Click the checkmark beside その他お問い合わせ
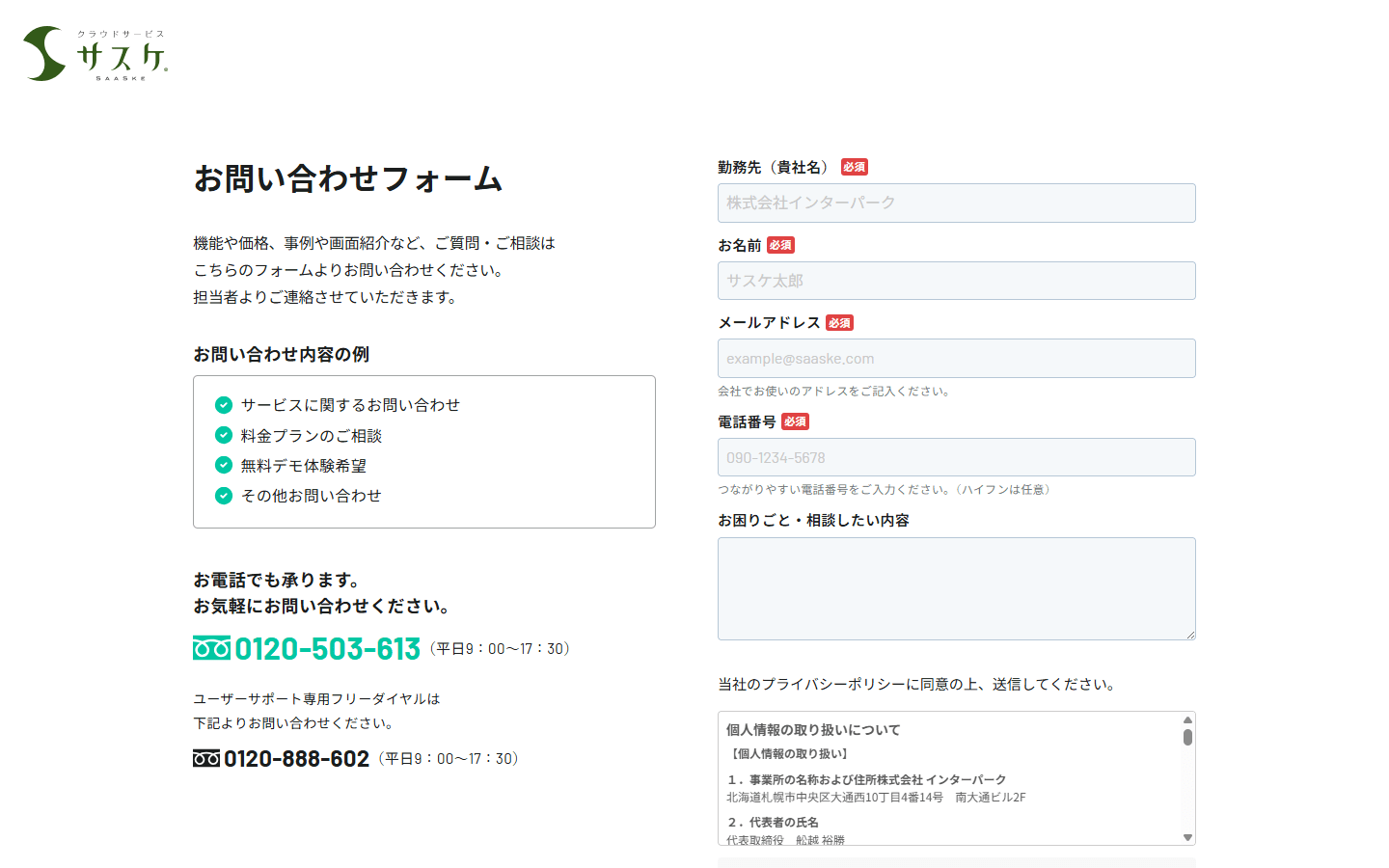 tap(223, 495)
